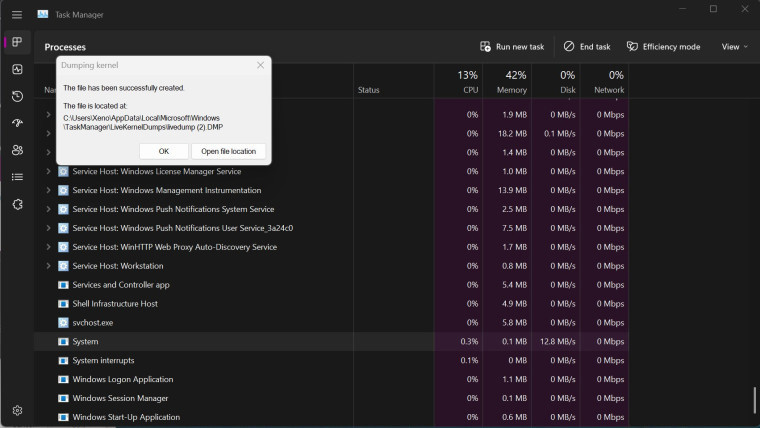Expand Service Host: Workstation row
This screenshot has height=428, width=760.
(x=48, y=266)
